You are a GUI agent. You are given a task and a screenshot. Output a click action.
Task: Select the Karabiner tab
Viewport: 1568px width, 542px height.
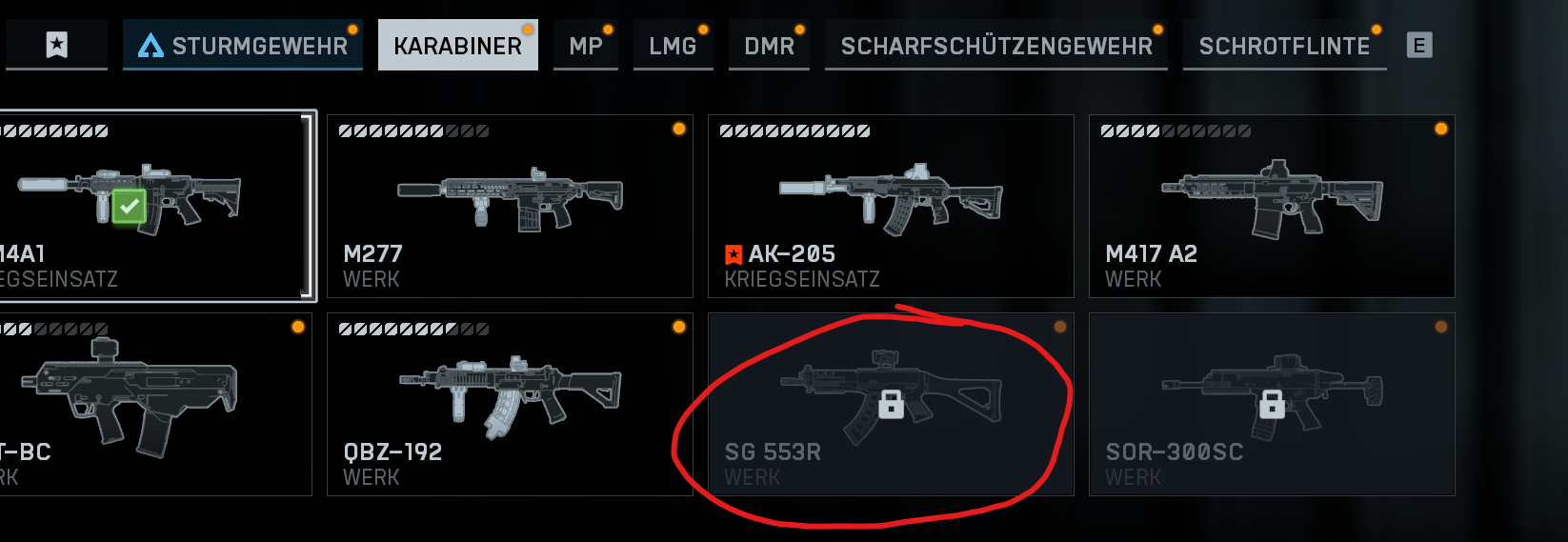tap(458, 45)
